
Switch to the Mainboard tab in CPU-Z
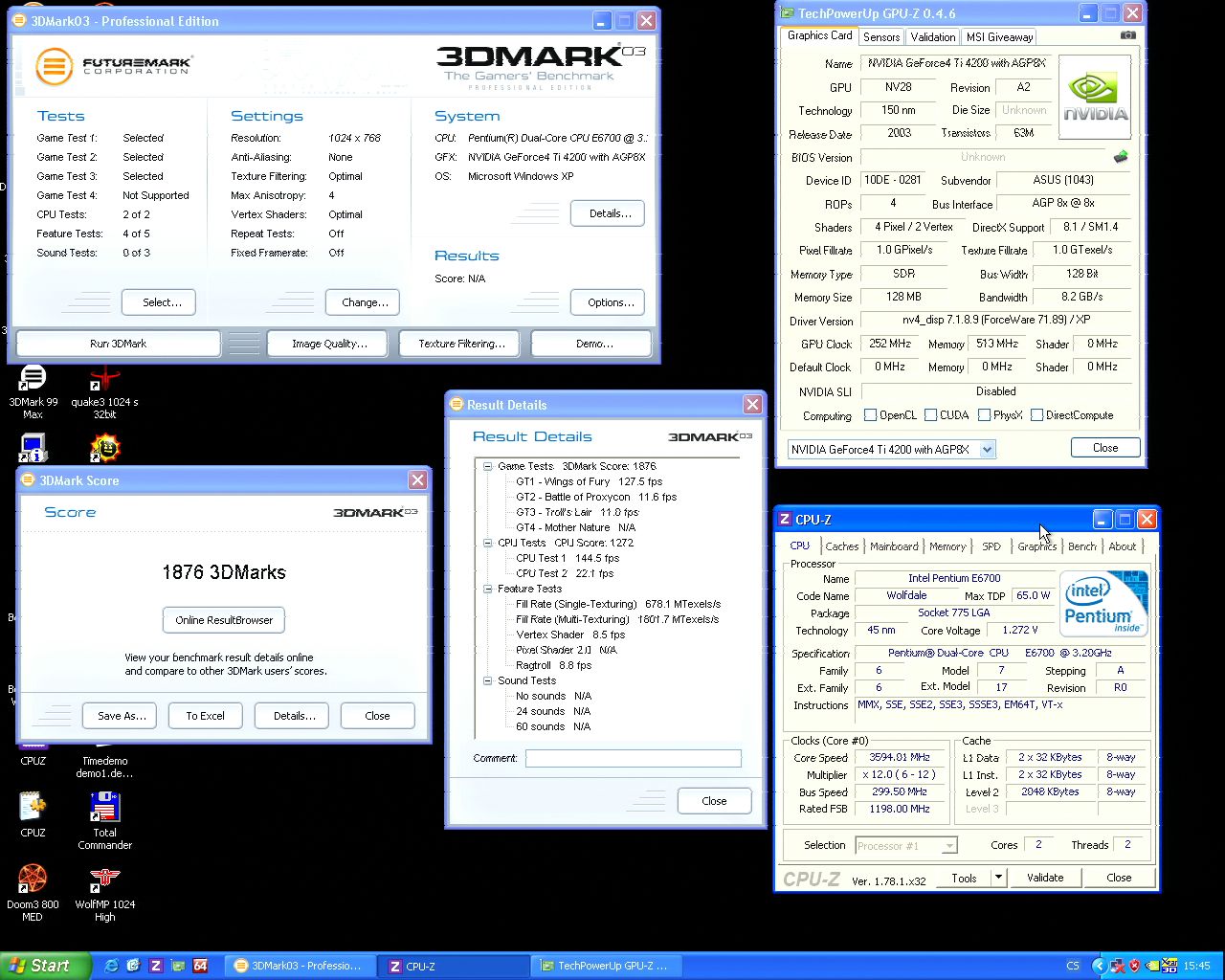pos(894,546)
